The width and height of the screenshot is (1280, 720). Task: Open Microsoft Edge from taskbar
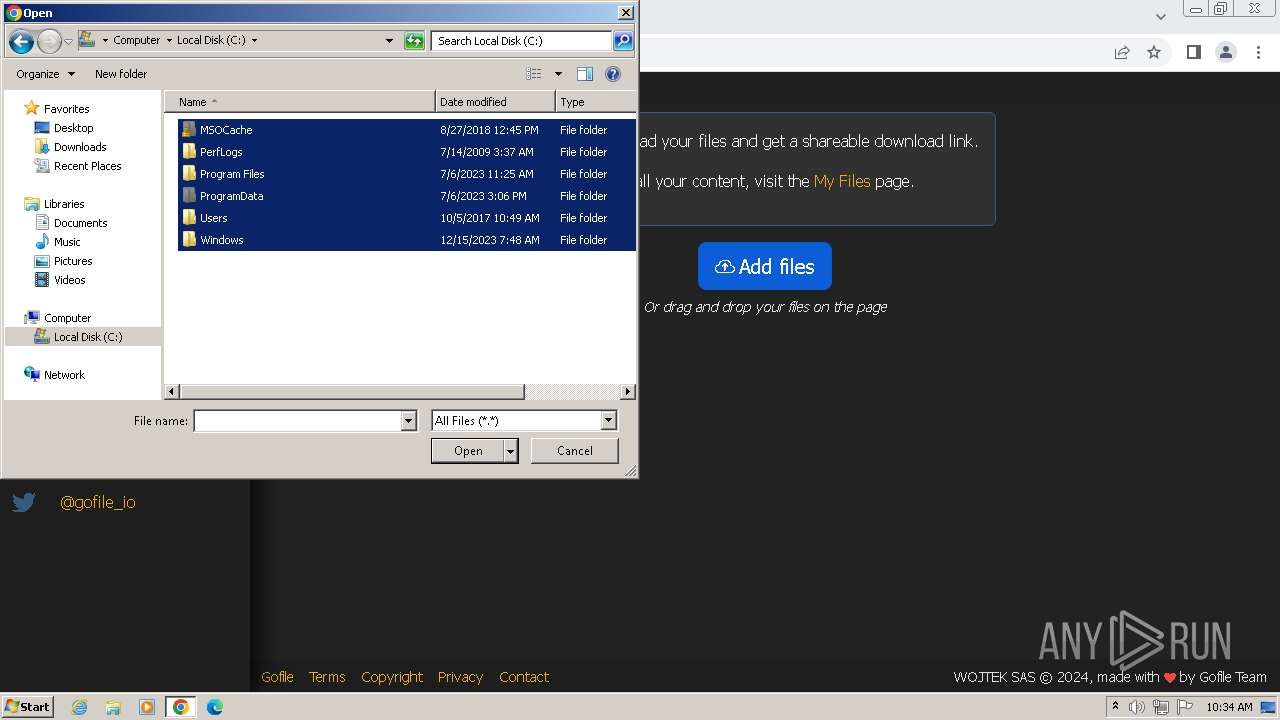[x=214, y=707]
